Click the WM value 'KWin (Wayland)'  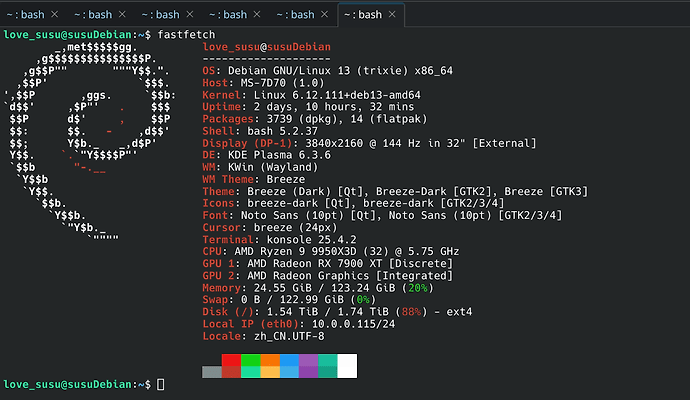click(273, 167)
